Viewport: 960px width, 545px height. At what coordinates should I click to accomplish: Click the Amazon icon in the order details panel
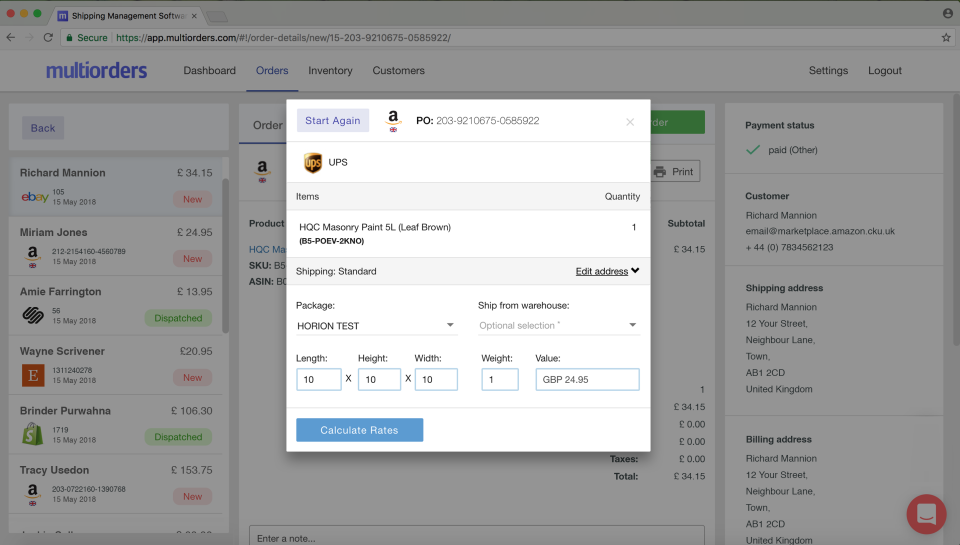tap(262, 170)
